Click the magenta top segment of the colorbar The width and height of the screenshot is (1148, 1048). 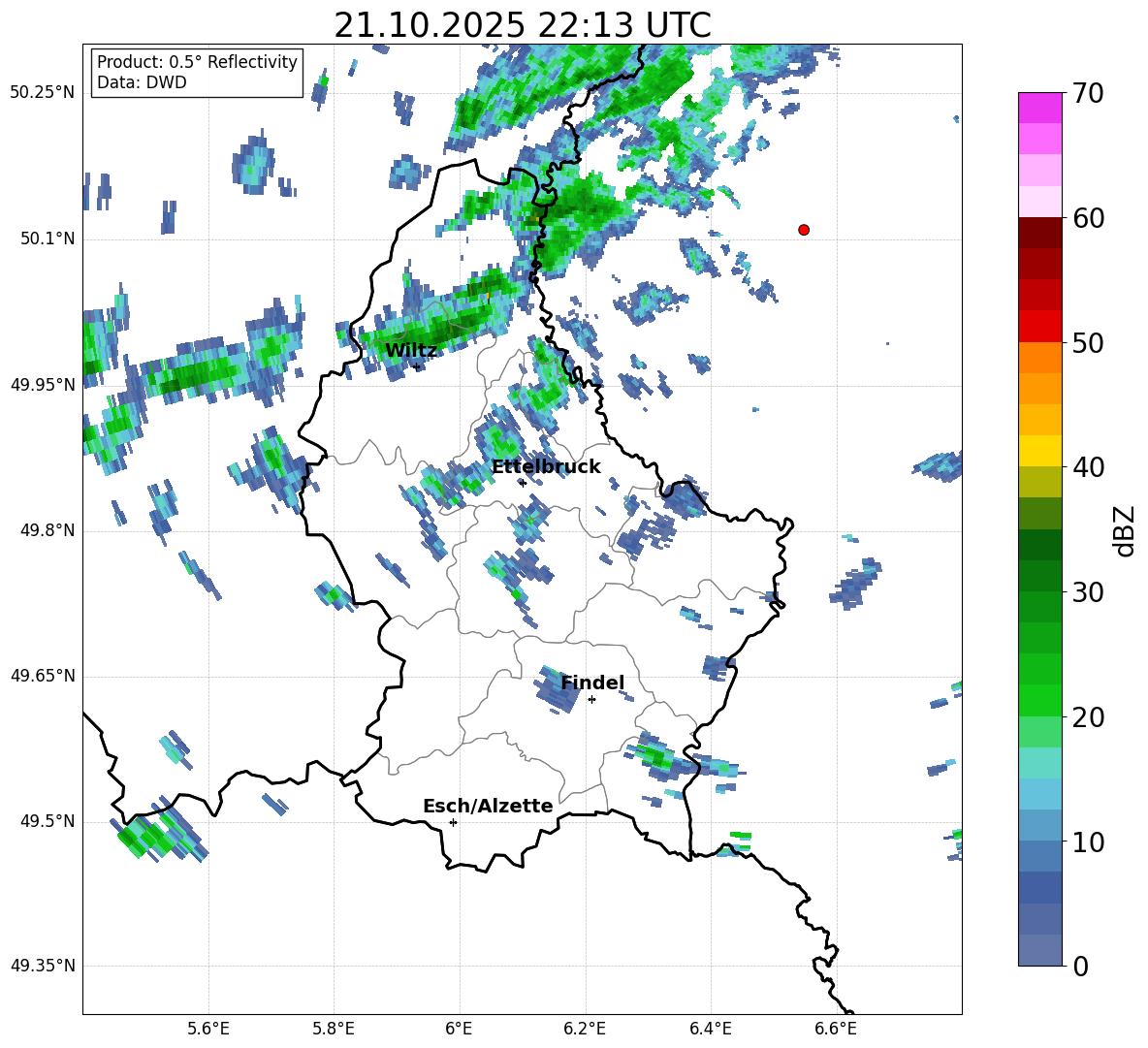[1039, 108]
